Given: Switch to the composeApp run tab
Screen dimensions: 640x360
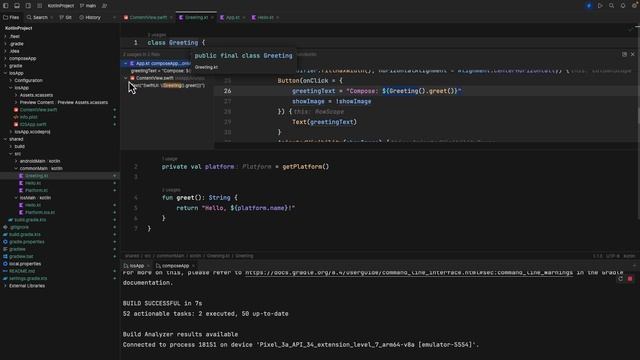Looking at the screenshot, I should (x=175, y=266).
